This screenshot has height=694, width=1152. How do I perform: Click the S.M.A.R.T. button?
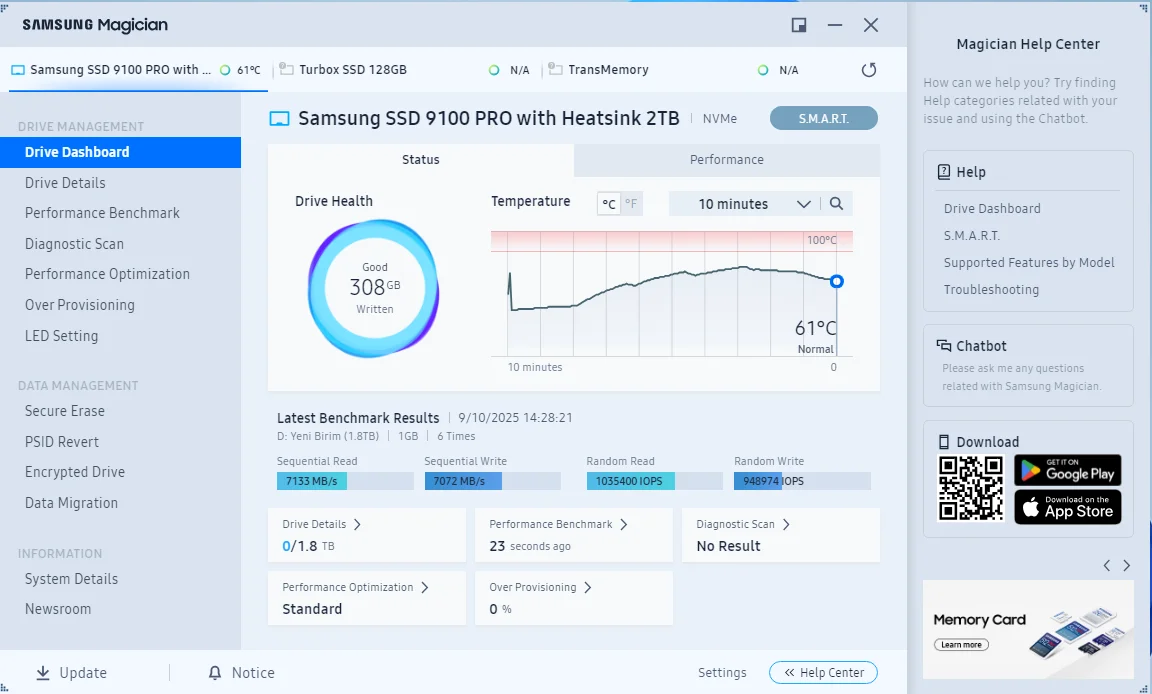824,118
